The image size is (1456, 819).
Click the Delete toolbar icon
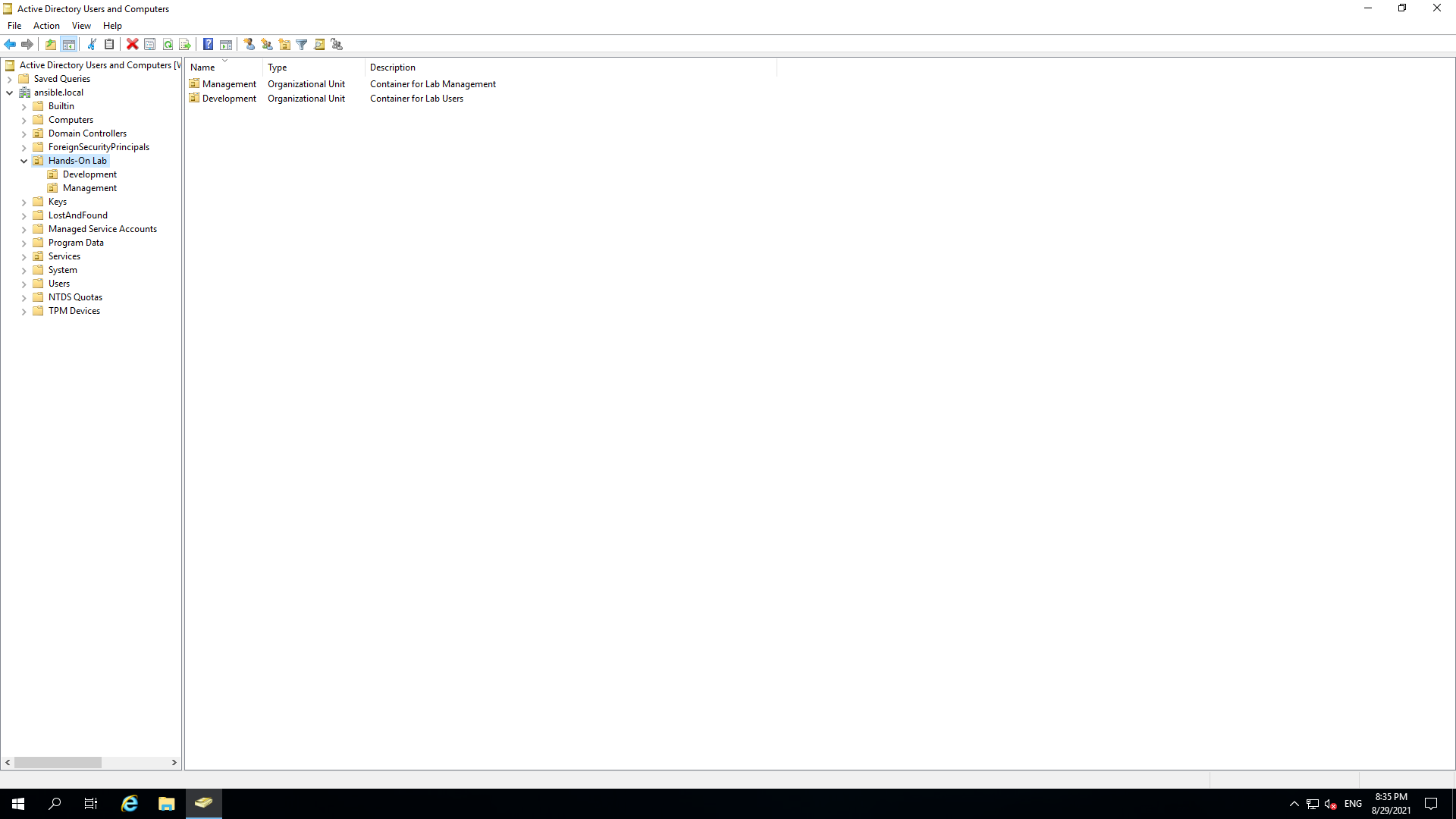(x=132, y=45)
